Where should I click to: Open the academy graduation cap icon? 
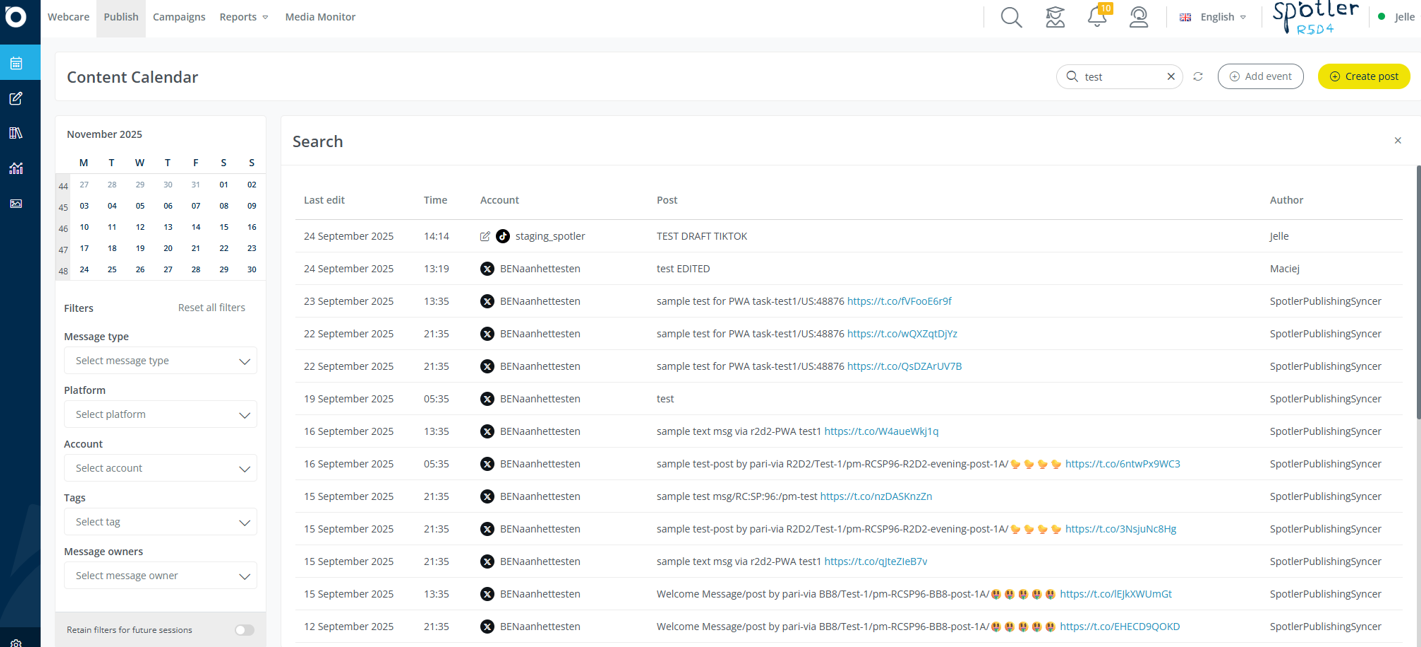click(1055, 17)
